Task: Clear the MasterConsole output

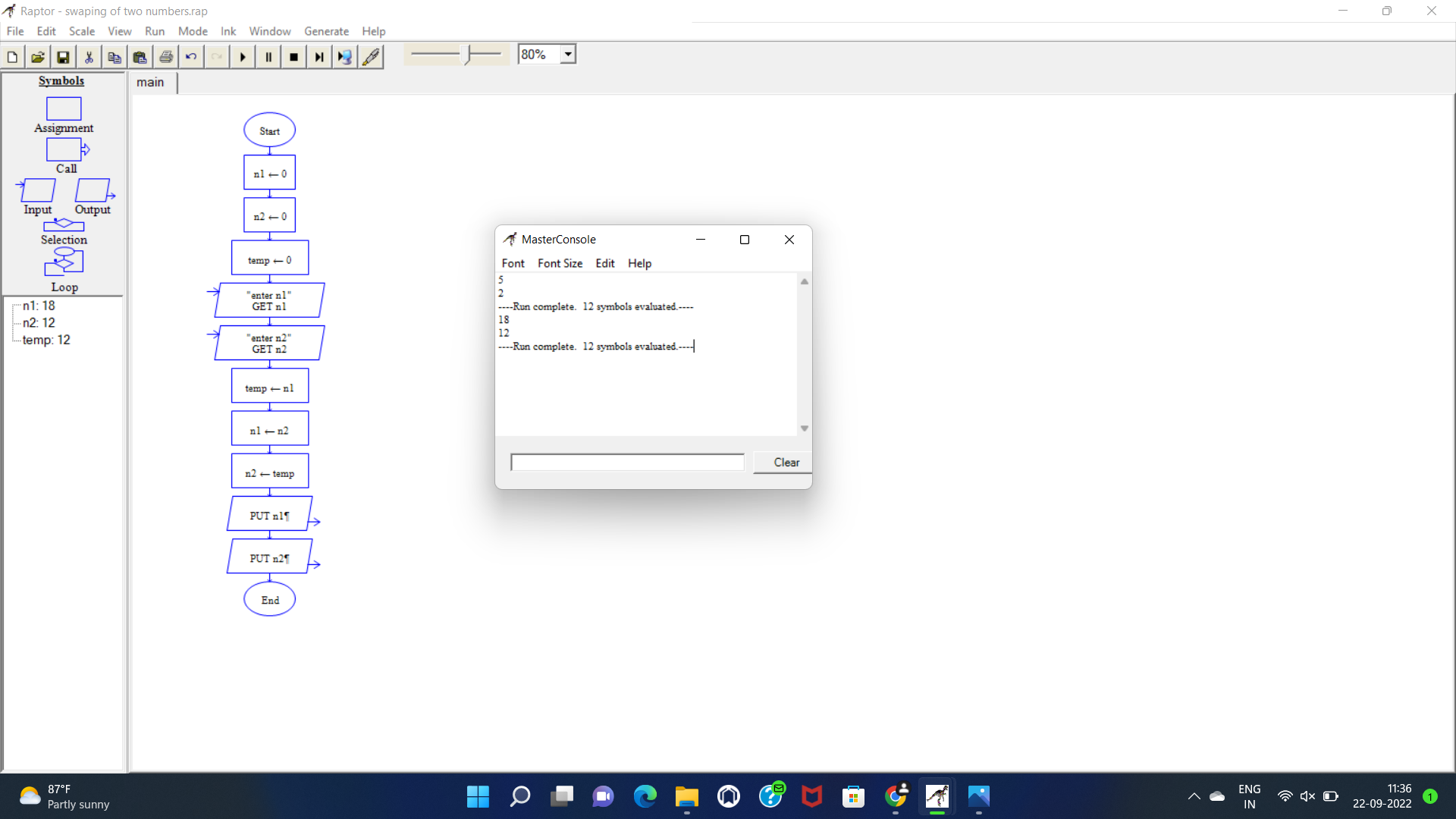Action: [x=785, y=462]
